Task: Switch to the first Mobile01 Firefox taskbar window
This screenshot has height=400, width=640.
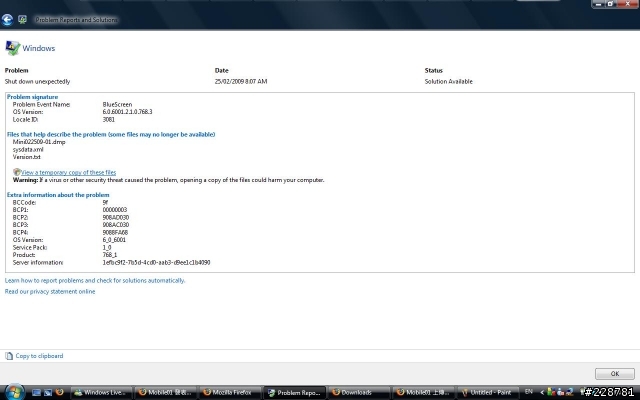Action: pos(166,392)
